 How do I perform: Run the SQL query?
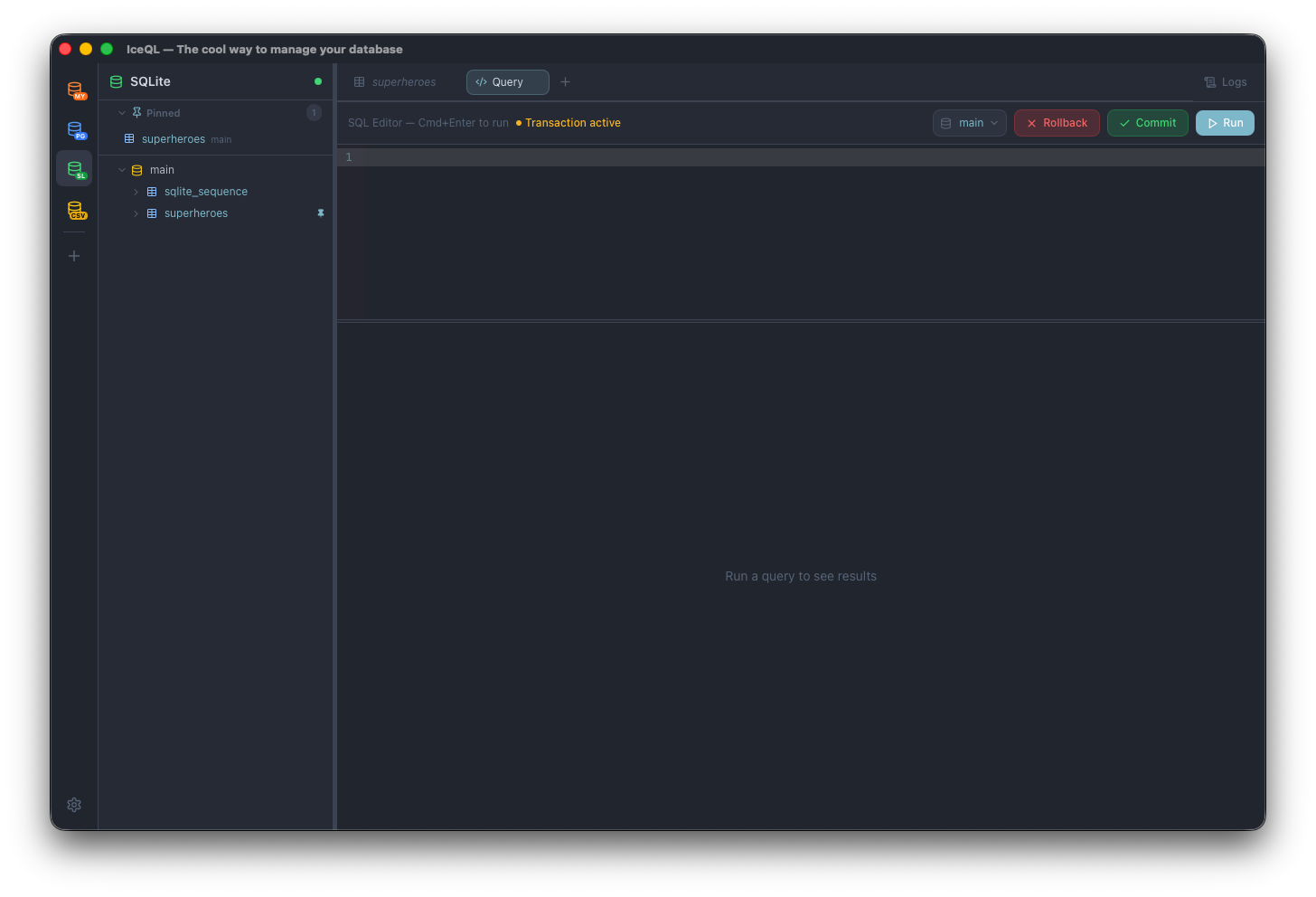pyautogui.click(x=1225, y=123)
